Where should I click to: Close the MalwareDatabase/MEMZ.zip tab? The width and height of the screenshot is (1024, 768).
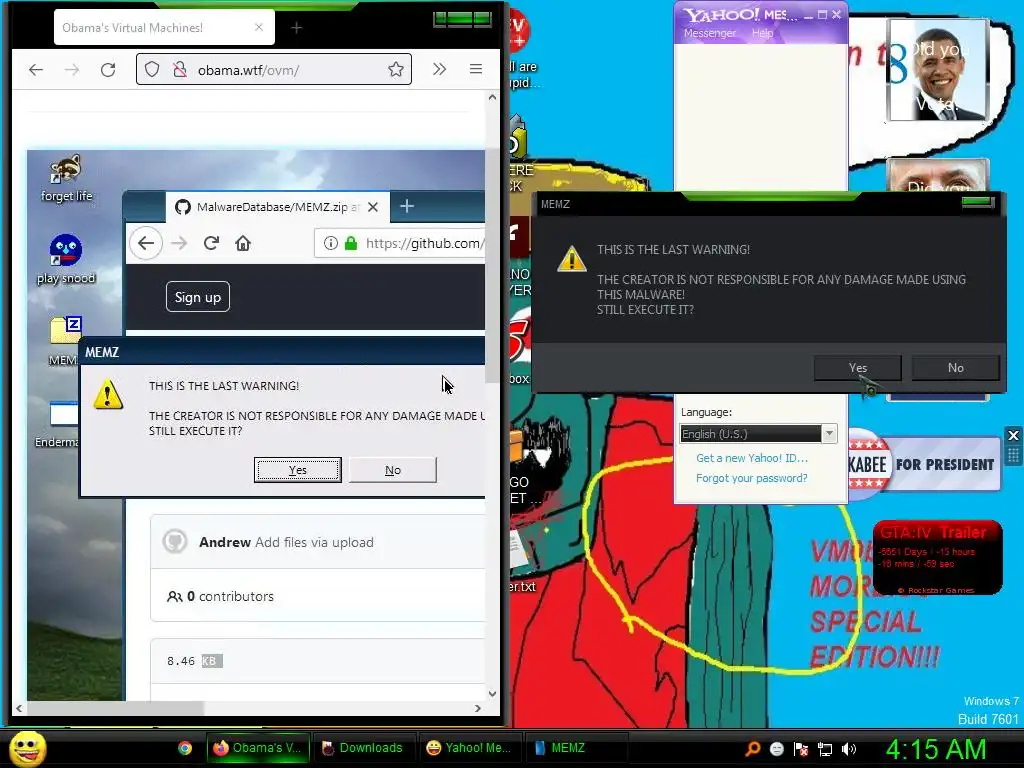(x=373, y=207)
